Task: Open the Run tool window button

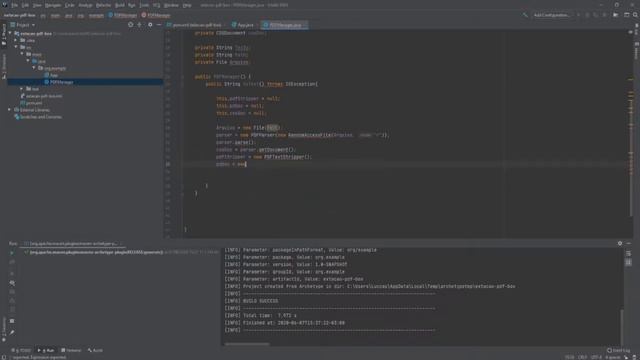Action: (46, 350)
